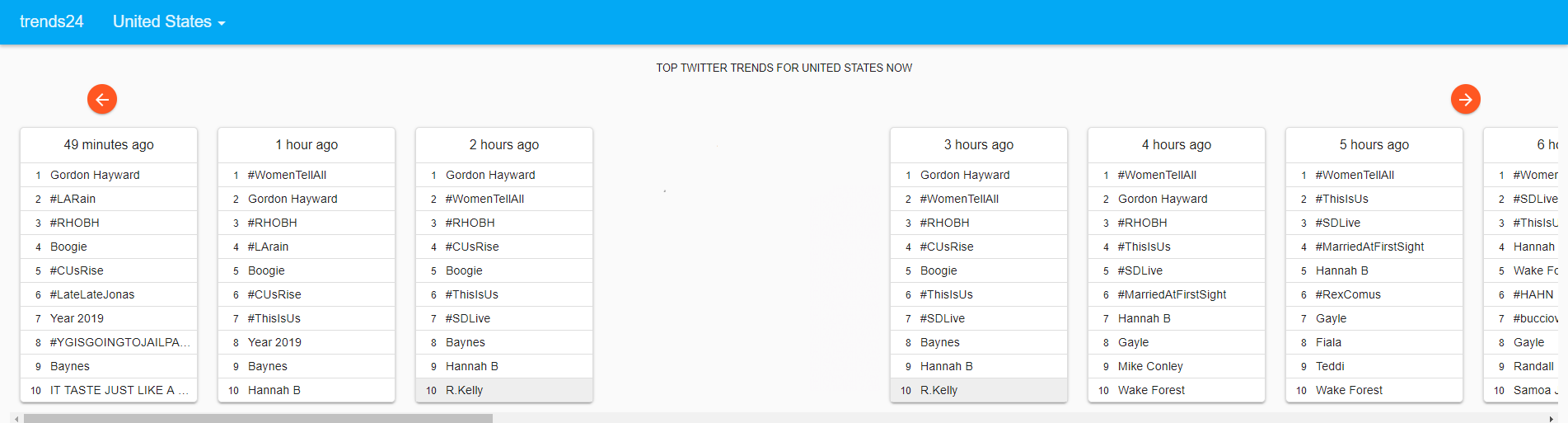Open Teddi trend in 5 hours ago

click(x=1330, y=366)
